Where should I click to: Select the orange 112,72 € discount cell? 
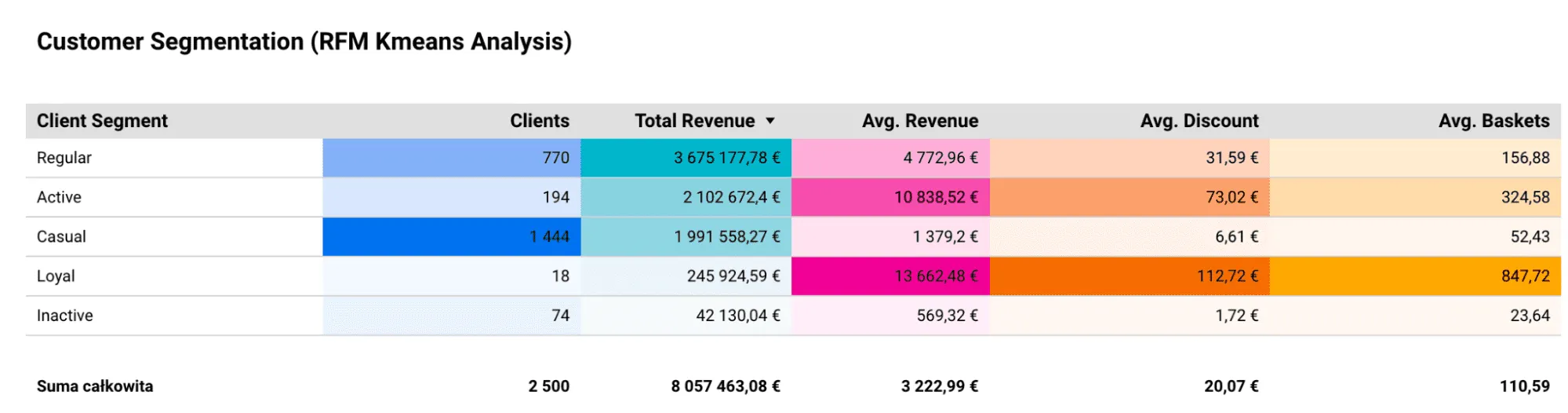pos(1130,276)
